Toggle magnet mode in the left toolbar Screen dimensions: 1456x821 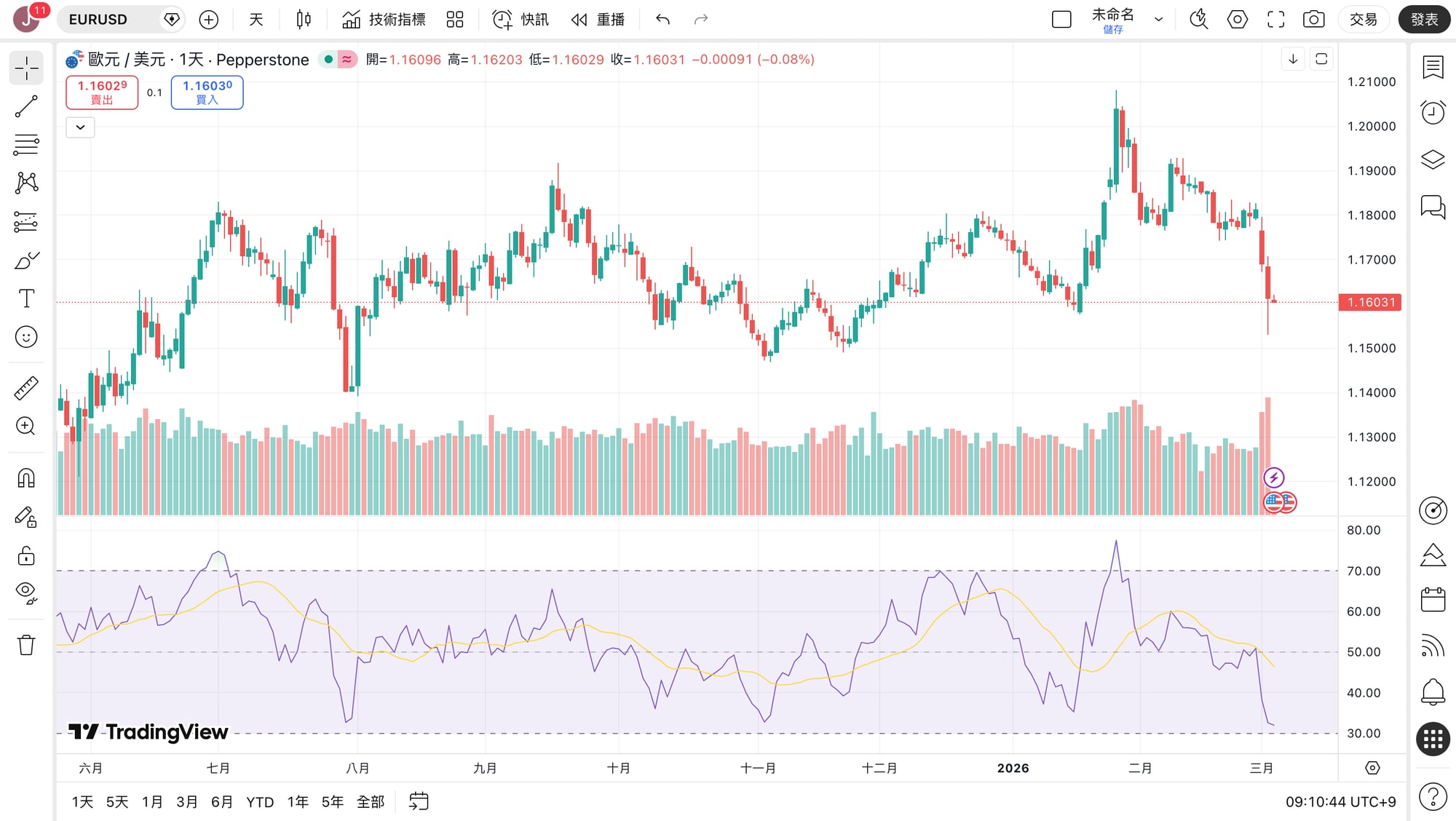click(x=26, y=478)
